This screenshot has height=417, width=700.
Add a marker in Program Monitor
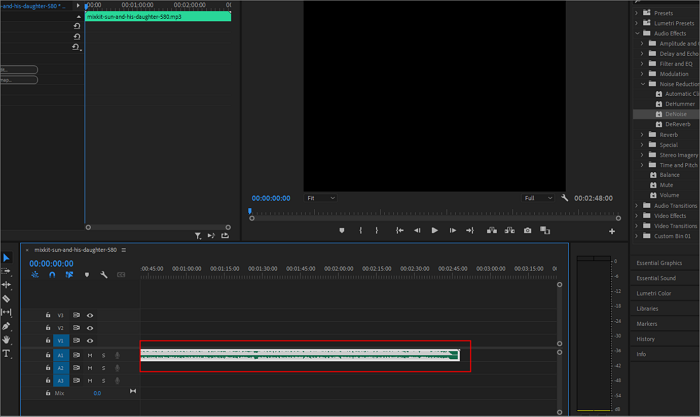click(342, 230)
